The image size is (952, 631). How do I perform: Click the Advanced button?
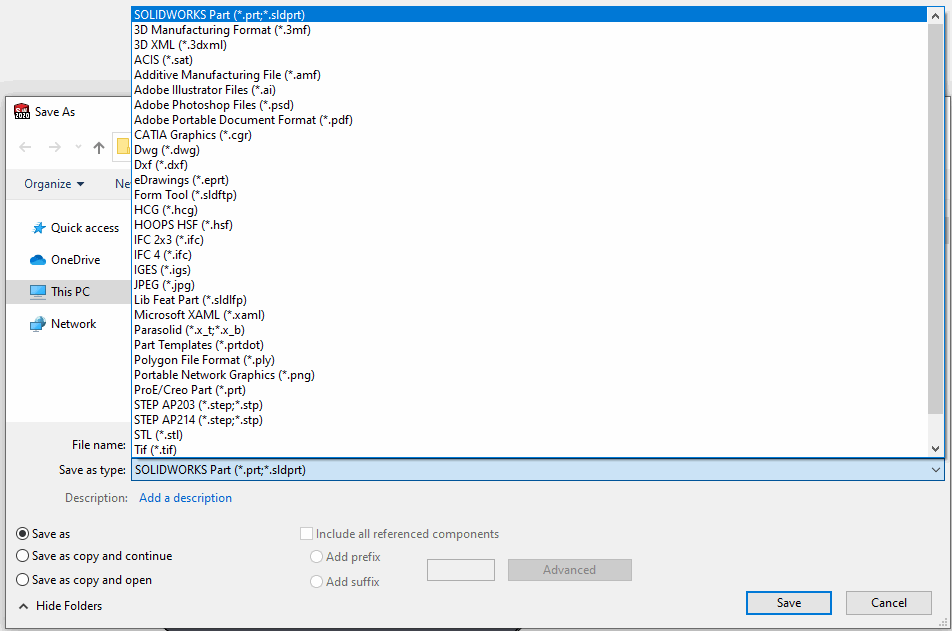570,570
